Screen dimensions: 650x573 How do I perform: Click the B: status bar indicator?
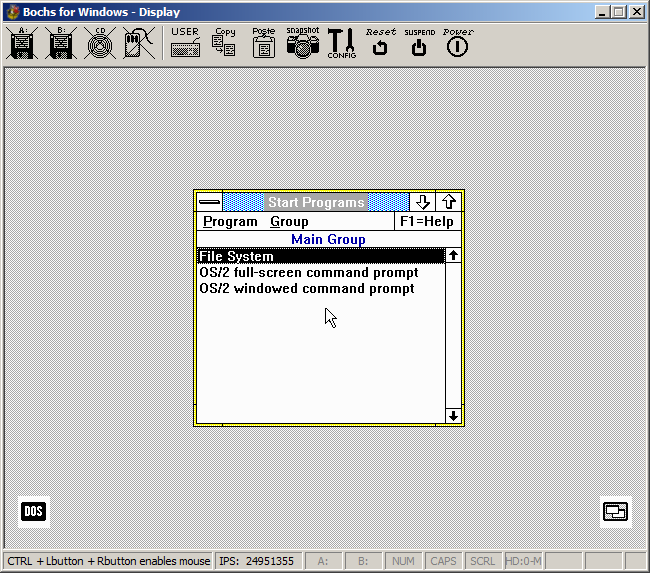363,561
